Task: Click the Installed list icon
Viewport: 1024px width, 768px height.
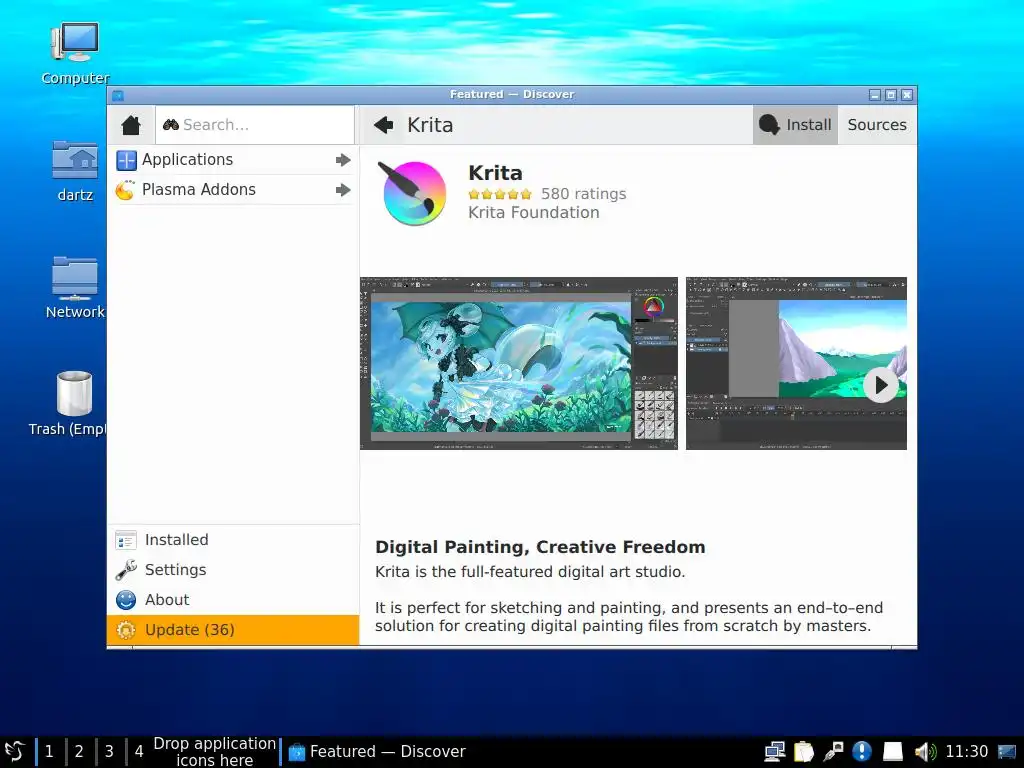Action: click(125, 540)
